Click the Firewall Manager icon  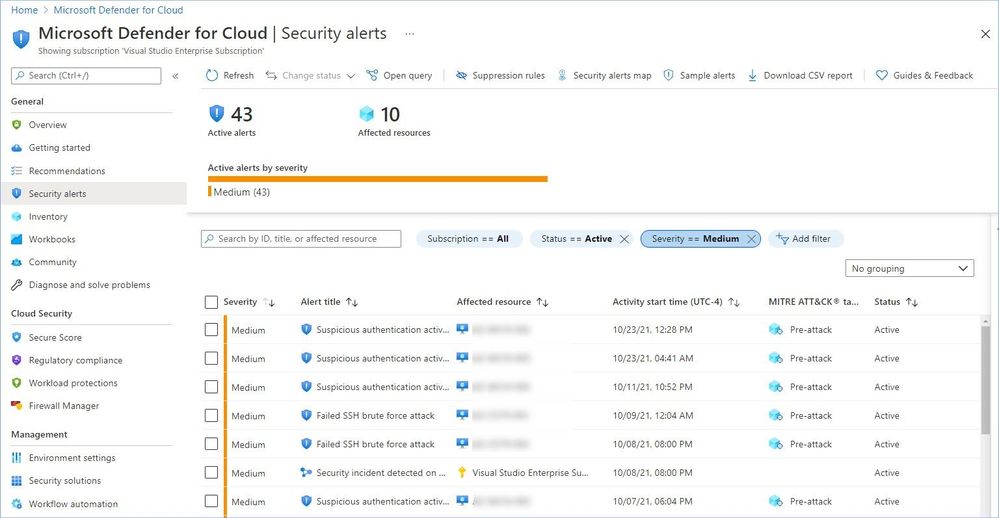pos(17,405)
